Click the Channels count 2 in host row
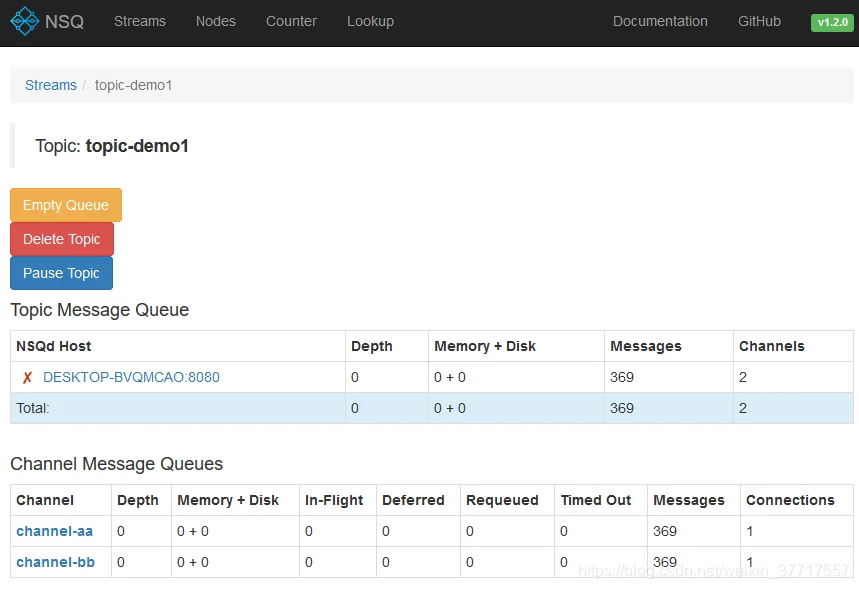The width and height of the screenshot is (859, 589). (743, 378)
